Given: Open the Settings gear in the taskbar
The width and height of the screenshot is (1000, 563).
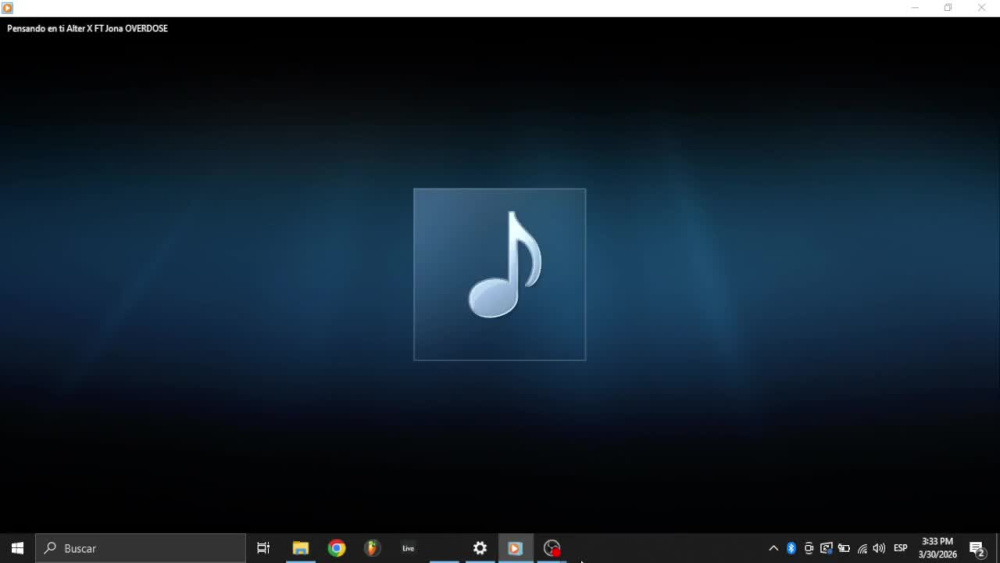Looking at the screenshot, I should click(x=480, y=548).
